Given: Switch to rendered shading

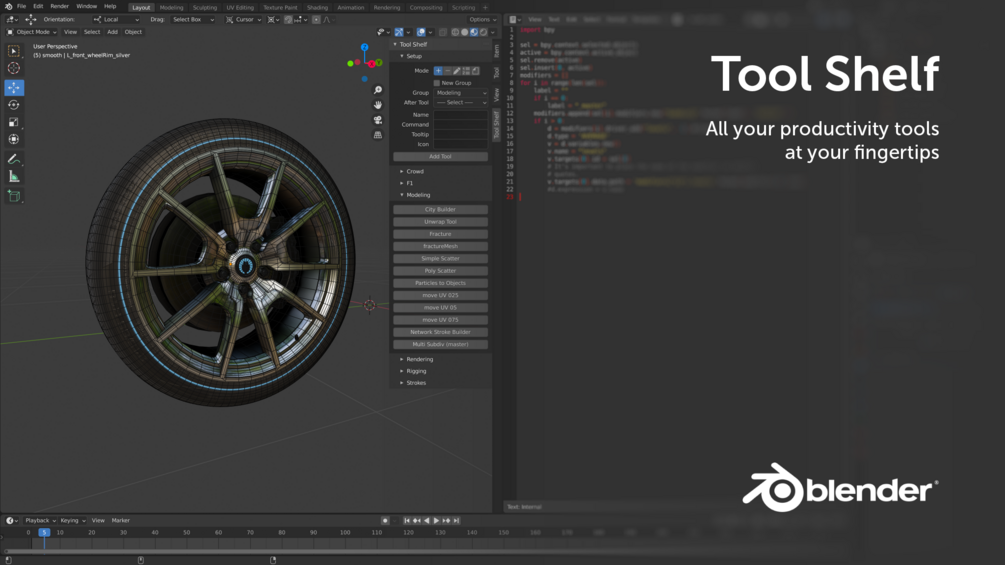Looking at the screenshot, I should pyautogui.click(x=483, y=32).
